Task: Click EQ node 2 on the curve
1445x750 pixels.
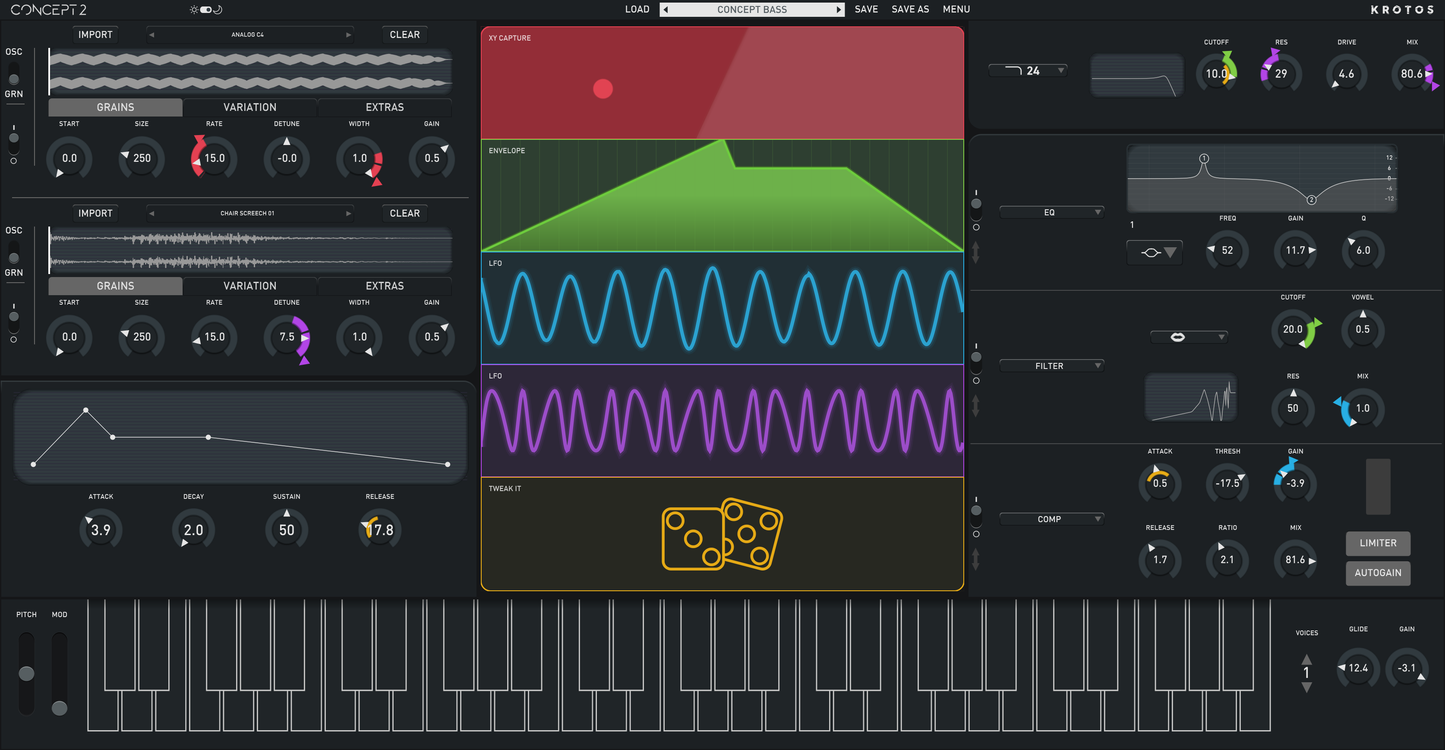Action: click(1311, 200)
